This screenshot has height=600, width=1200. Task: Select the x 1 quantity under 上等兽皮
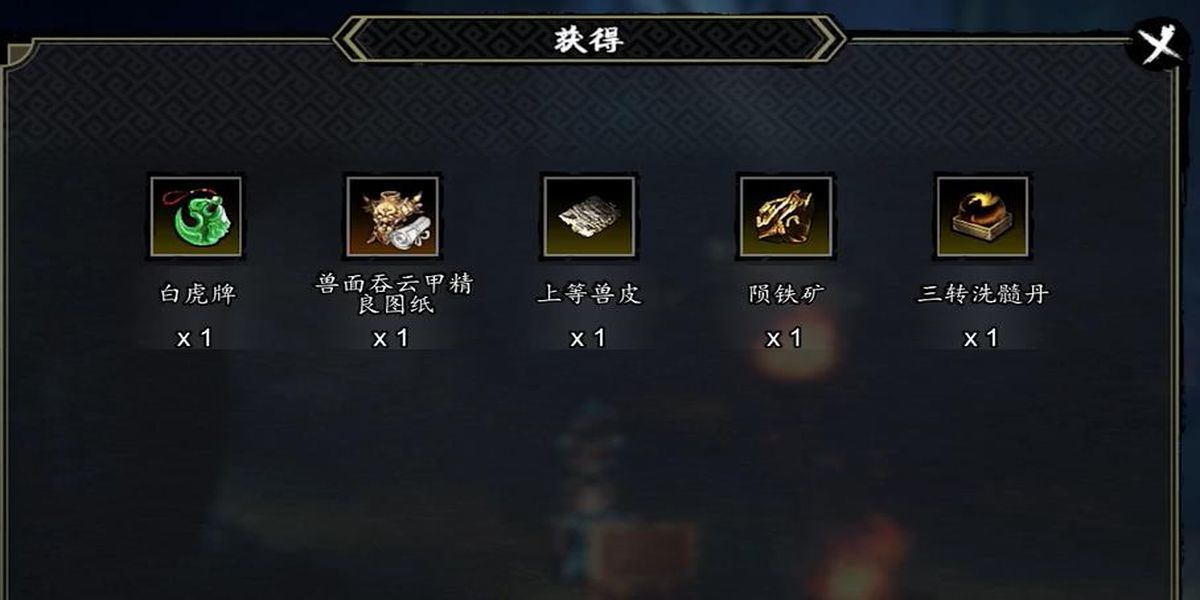point(588,339)
